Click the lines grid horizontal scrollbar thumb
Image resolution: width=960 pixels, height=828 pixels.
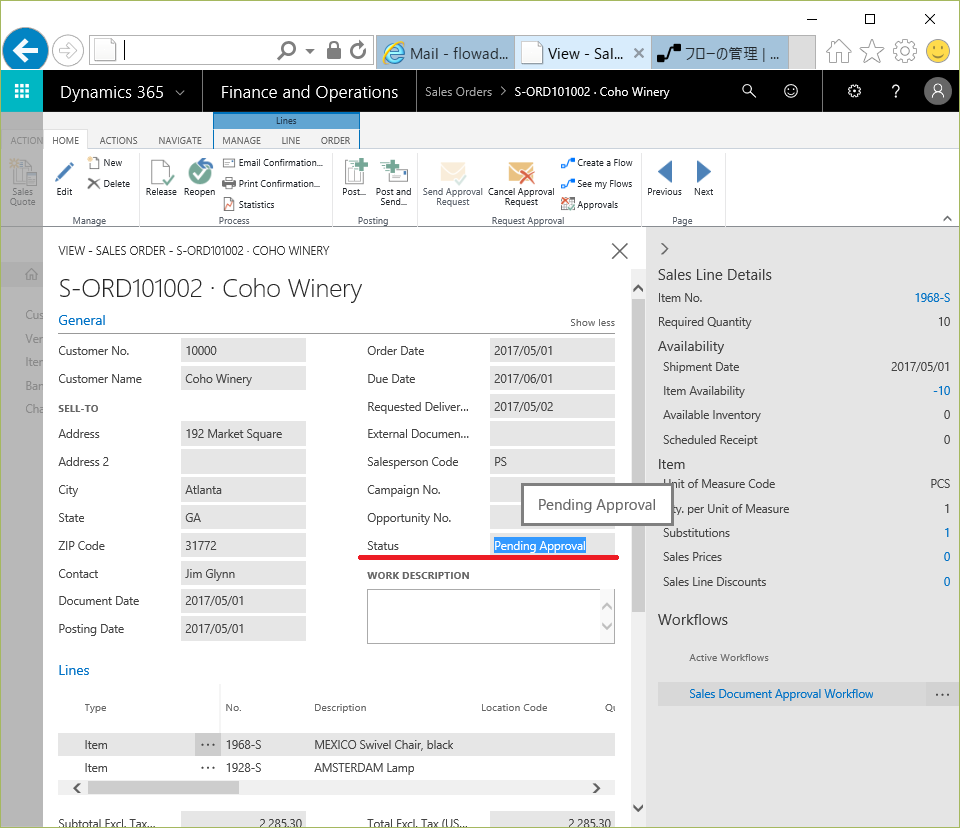coord(163,788)
